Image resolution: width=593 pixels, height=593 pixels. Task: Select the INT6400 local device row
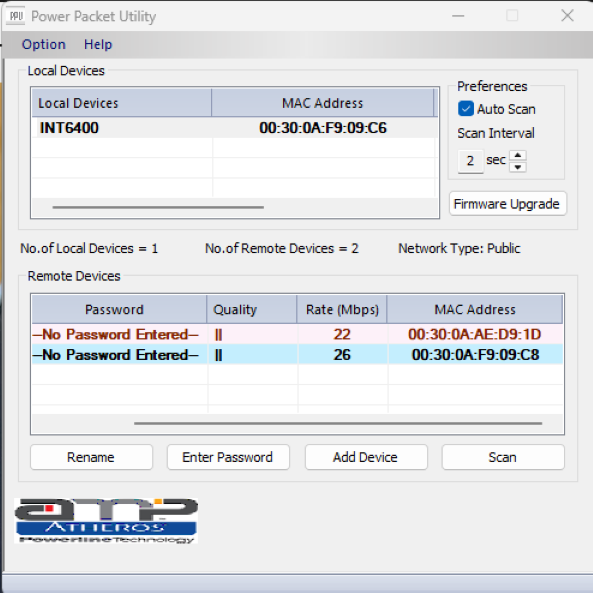coord(234,128)
